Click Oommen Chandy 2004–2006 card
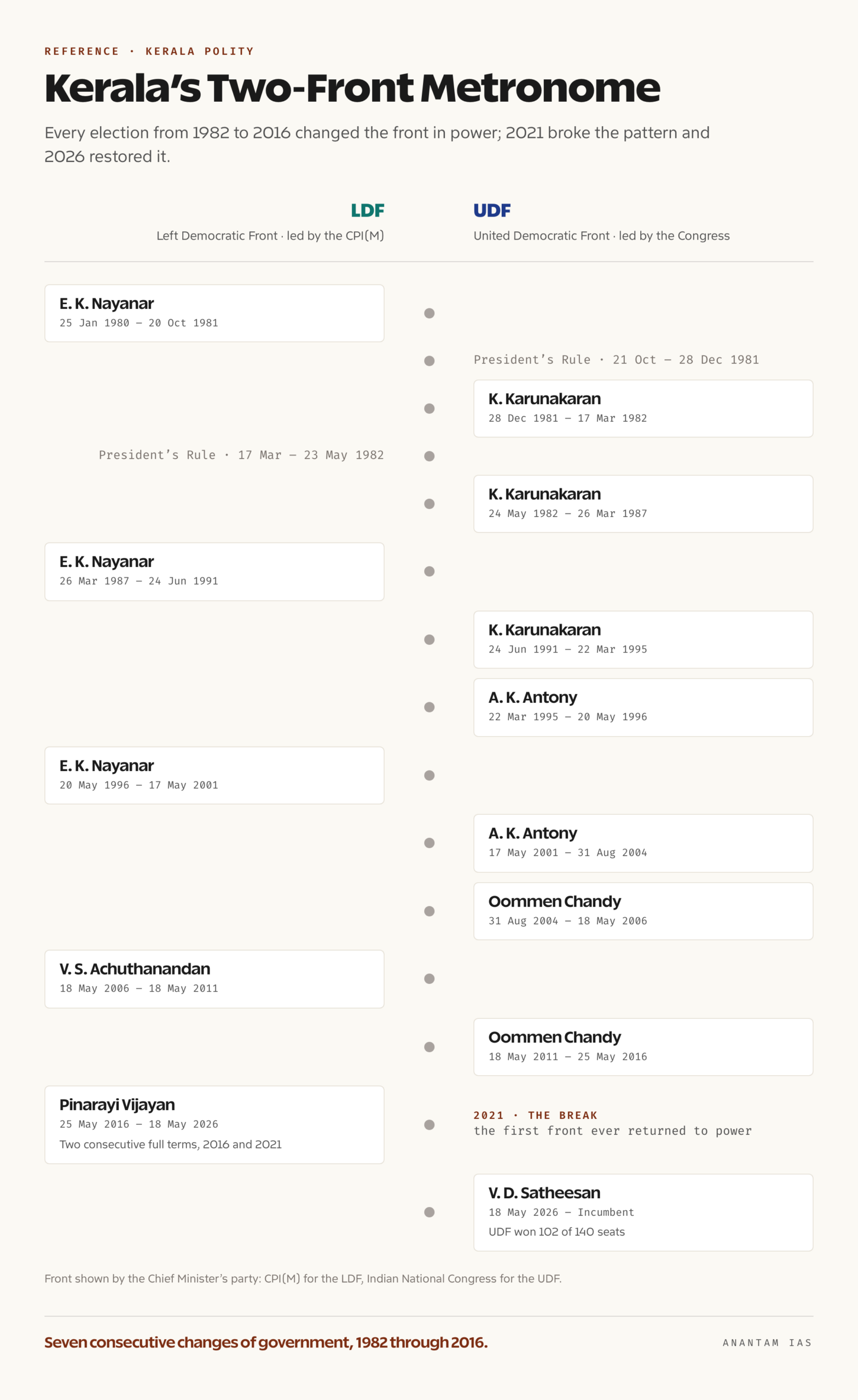Screen dimensions: 858x1400 (643, 911)
